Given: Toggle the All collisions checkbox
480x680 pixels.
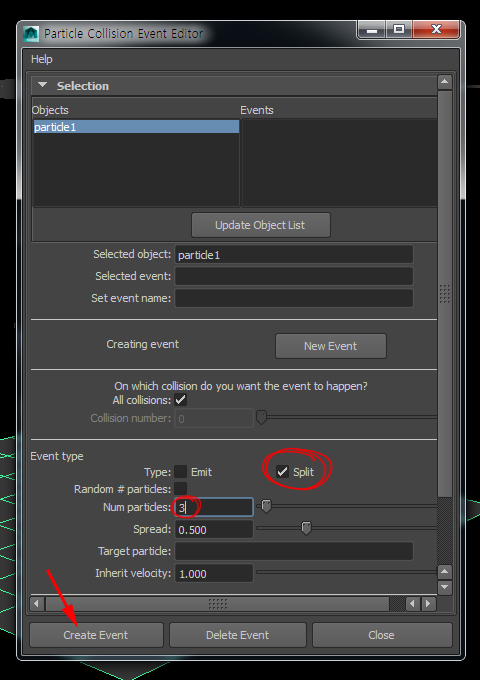Looking at the screenshot, I should [180, 400].
